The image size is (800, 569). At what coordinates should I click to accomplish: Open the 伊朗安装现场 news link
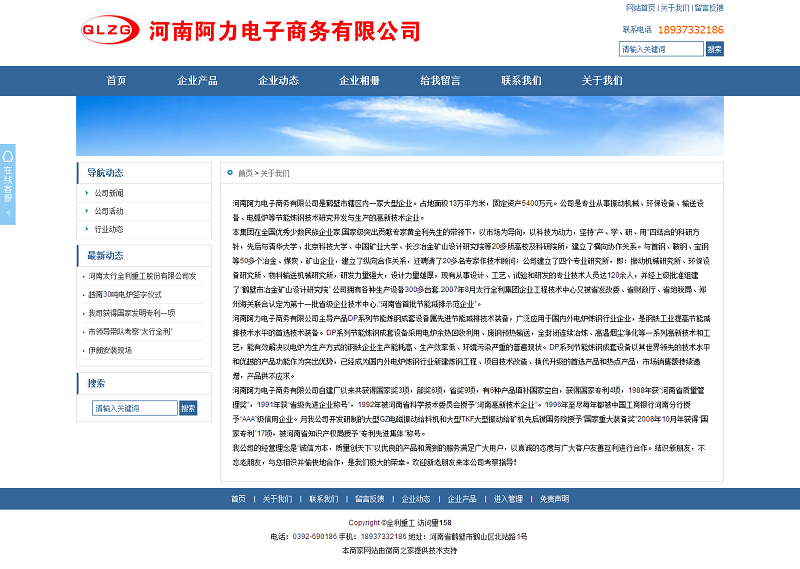point(110,350)
